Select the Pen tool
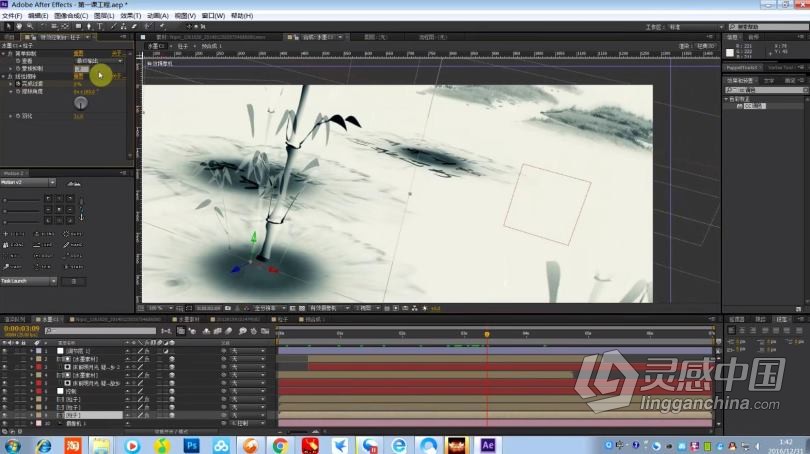The height and width of the screenshot is (454, 810). tap(89, 26)
